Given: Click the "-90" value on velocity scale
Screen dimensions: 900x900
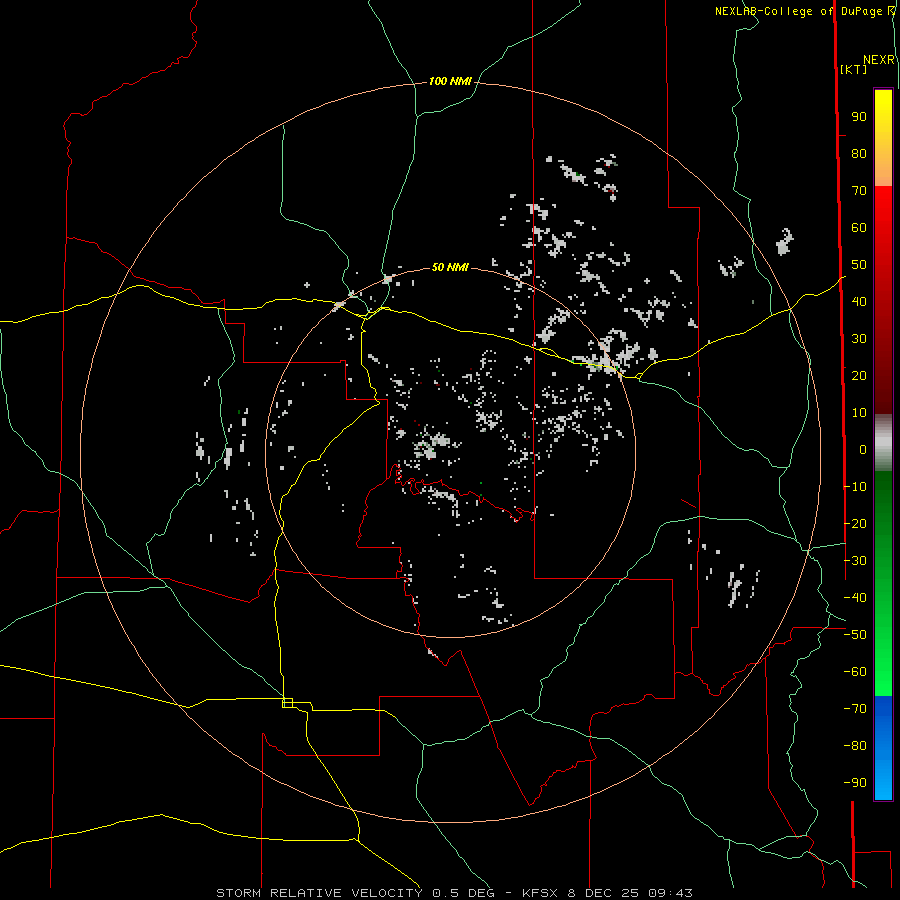Looking at the screenshot, I should 855,783.
